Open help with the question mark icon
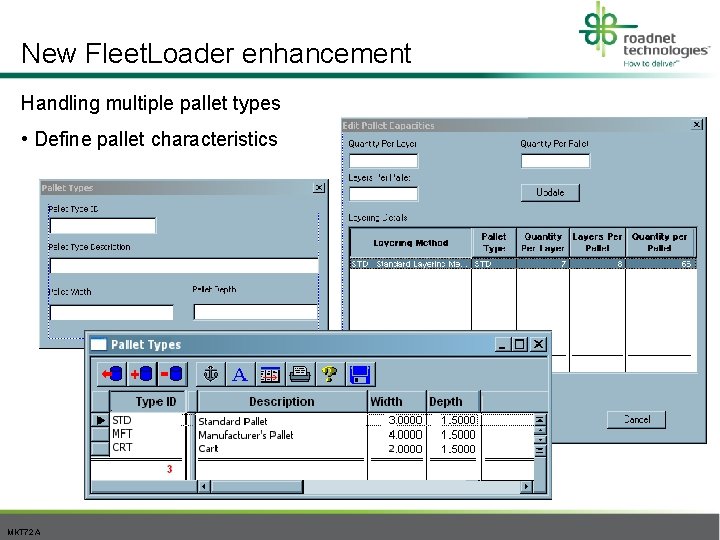Viewport: 720px width, 540px height. 330,374
